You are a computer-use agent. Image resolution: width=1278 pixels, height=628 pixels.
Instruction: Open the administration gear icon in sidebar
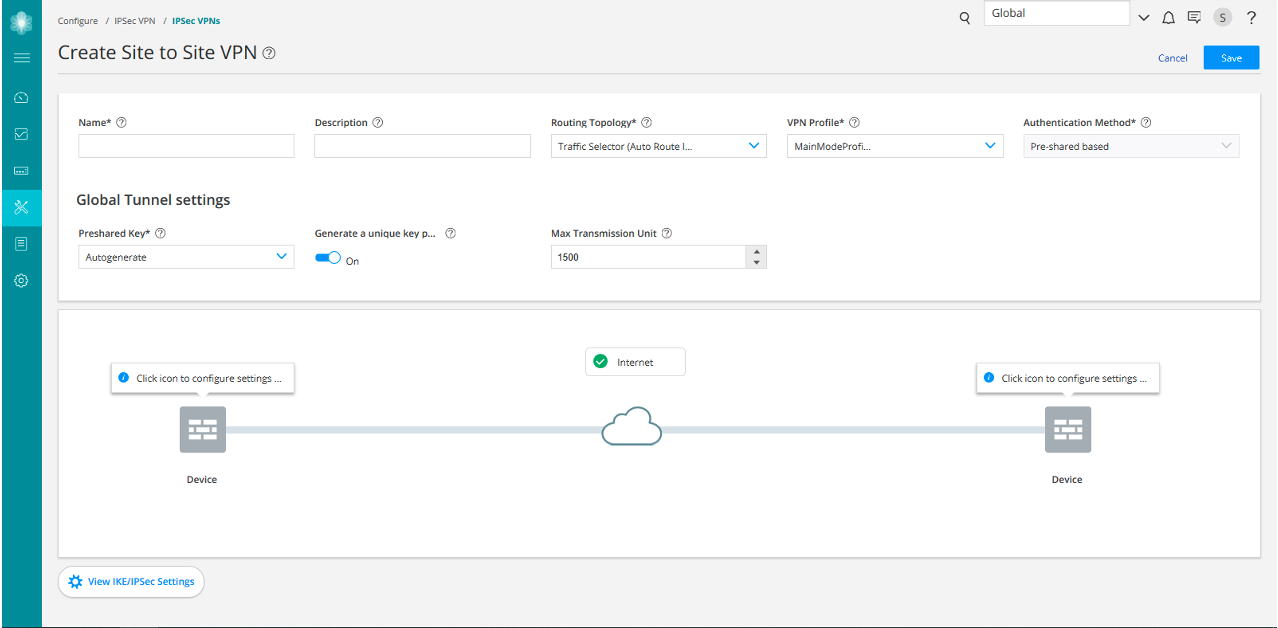[21, 281]
